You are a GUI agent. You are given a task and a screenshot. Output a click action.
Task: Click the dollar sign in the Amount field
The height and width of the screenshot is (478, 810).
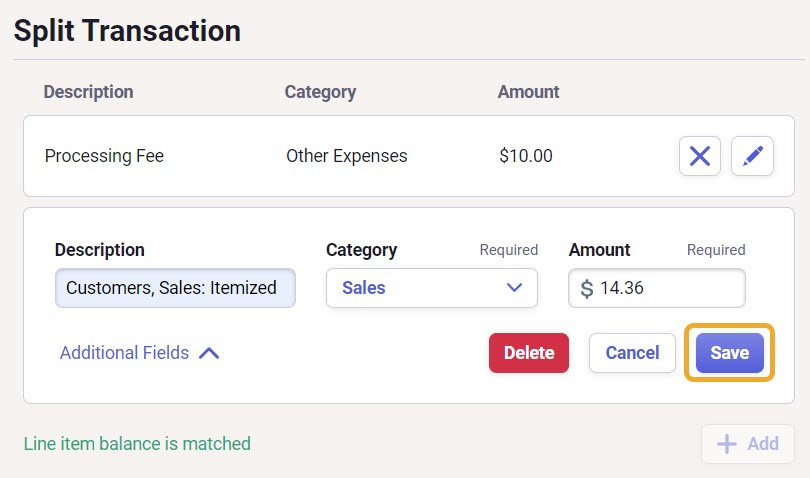point(587,288)
